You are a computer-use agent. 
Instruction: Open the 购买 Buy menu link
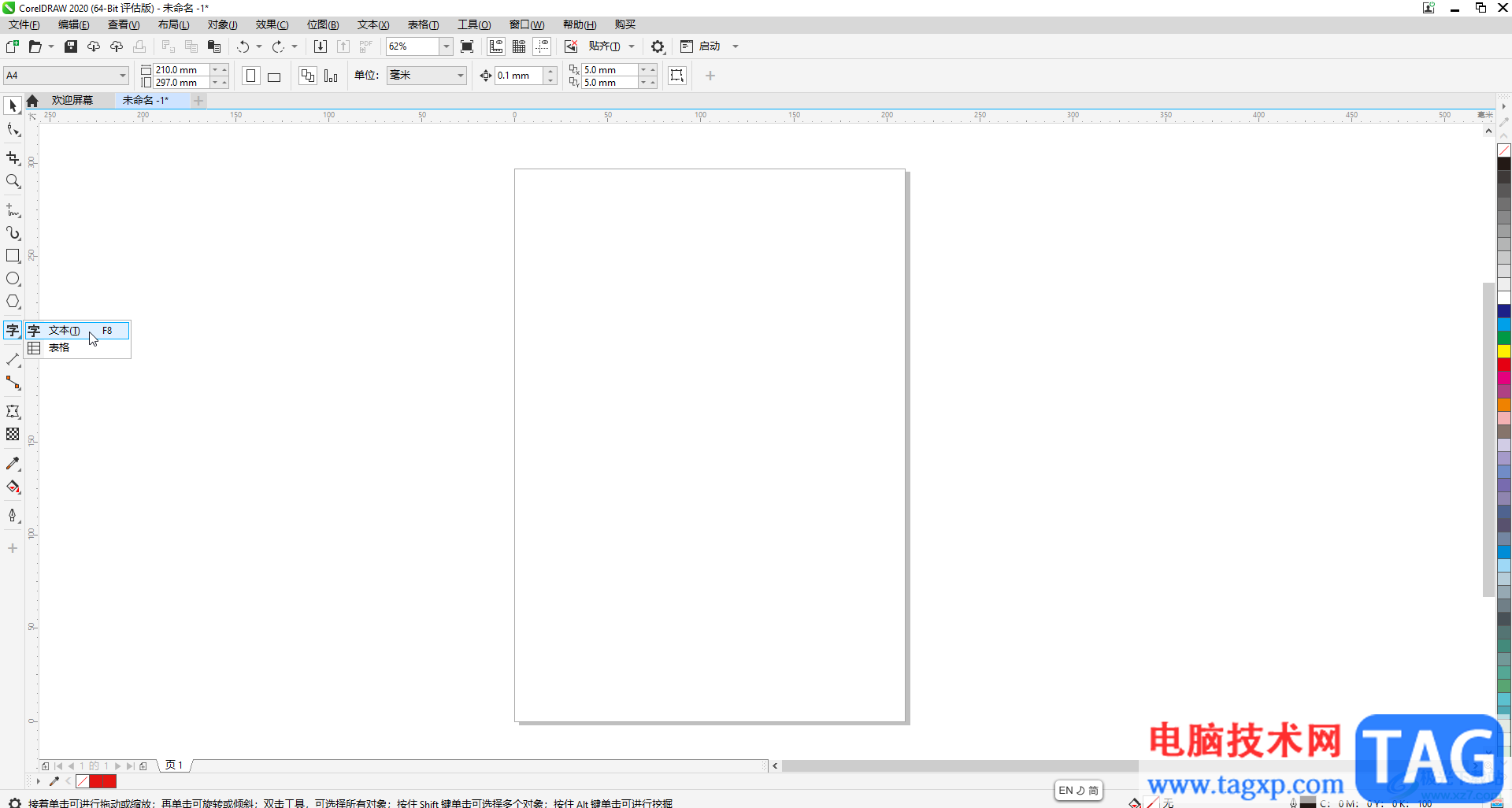coord(624,25)
